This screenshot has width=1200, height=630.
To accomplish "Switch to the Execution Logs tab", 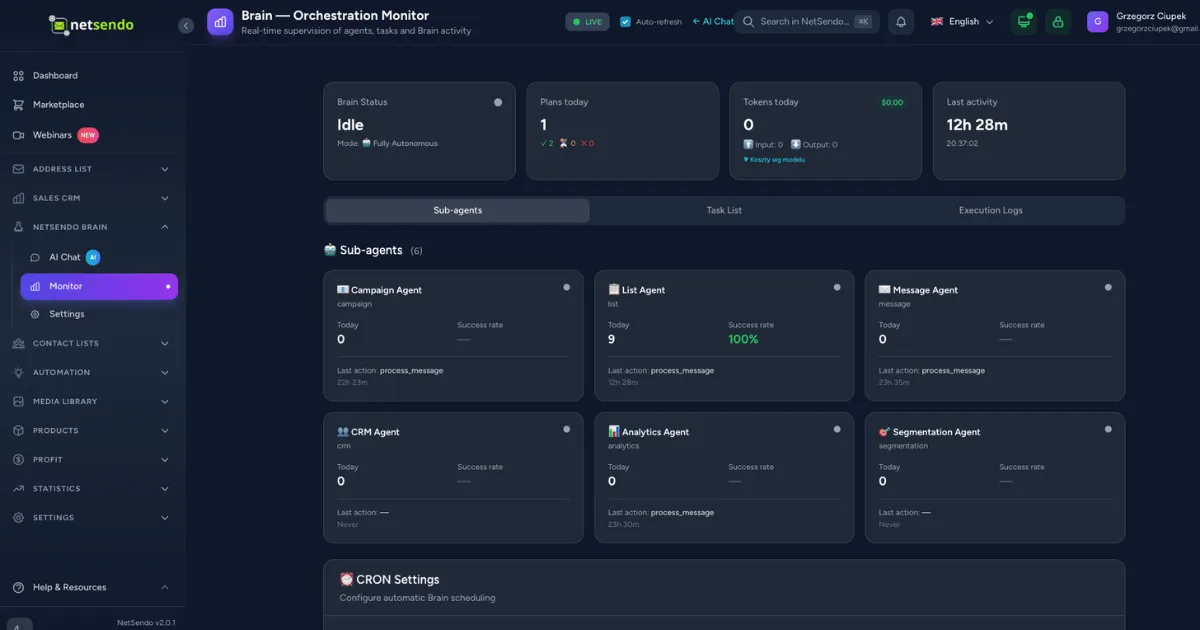I will coord(990,210).
